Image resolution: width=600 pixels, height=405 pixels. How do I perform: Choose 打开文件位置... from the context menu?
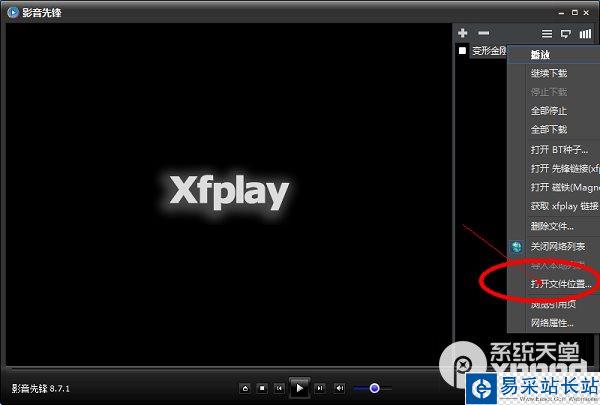tap(553, 284)
